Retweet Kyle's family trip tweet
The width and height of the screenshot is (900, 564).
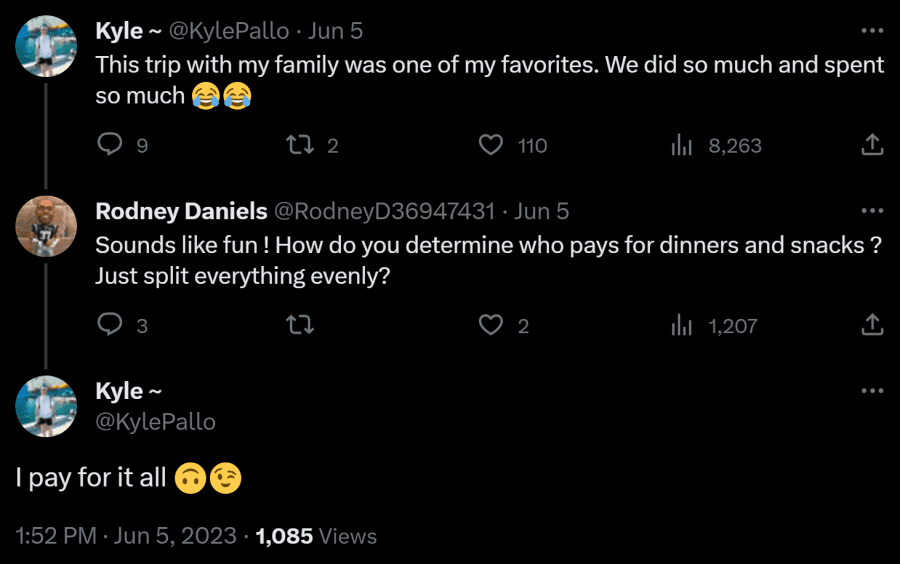pyautogui.click(x=300, y=145)
